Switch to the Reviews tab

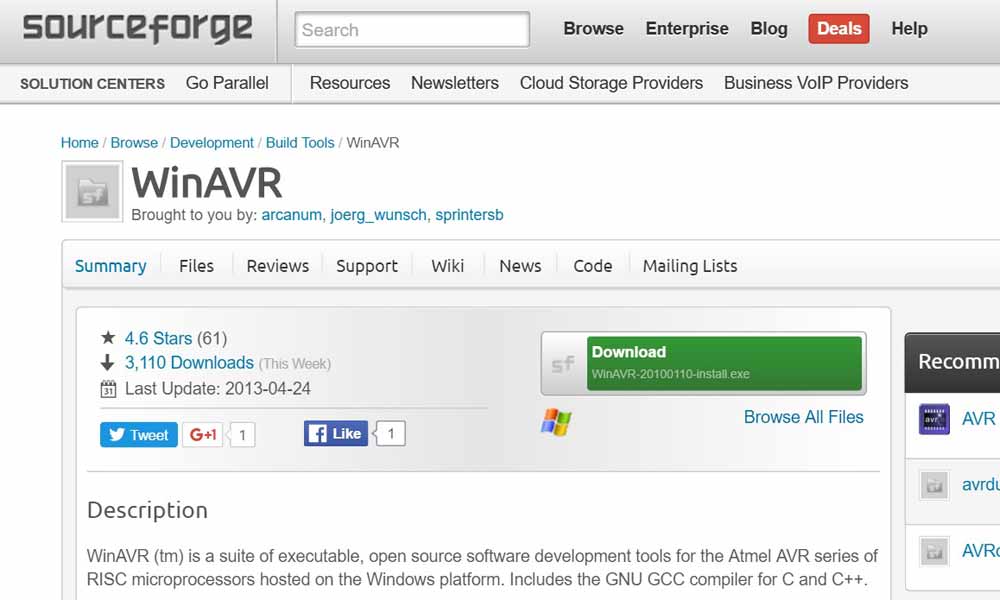tap(277, 266)
